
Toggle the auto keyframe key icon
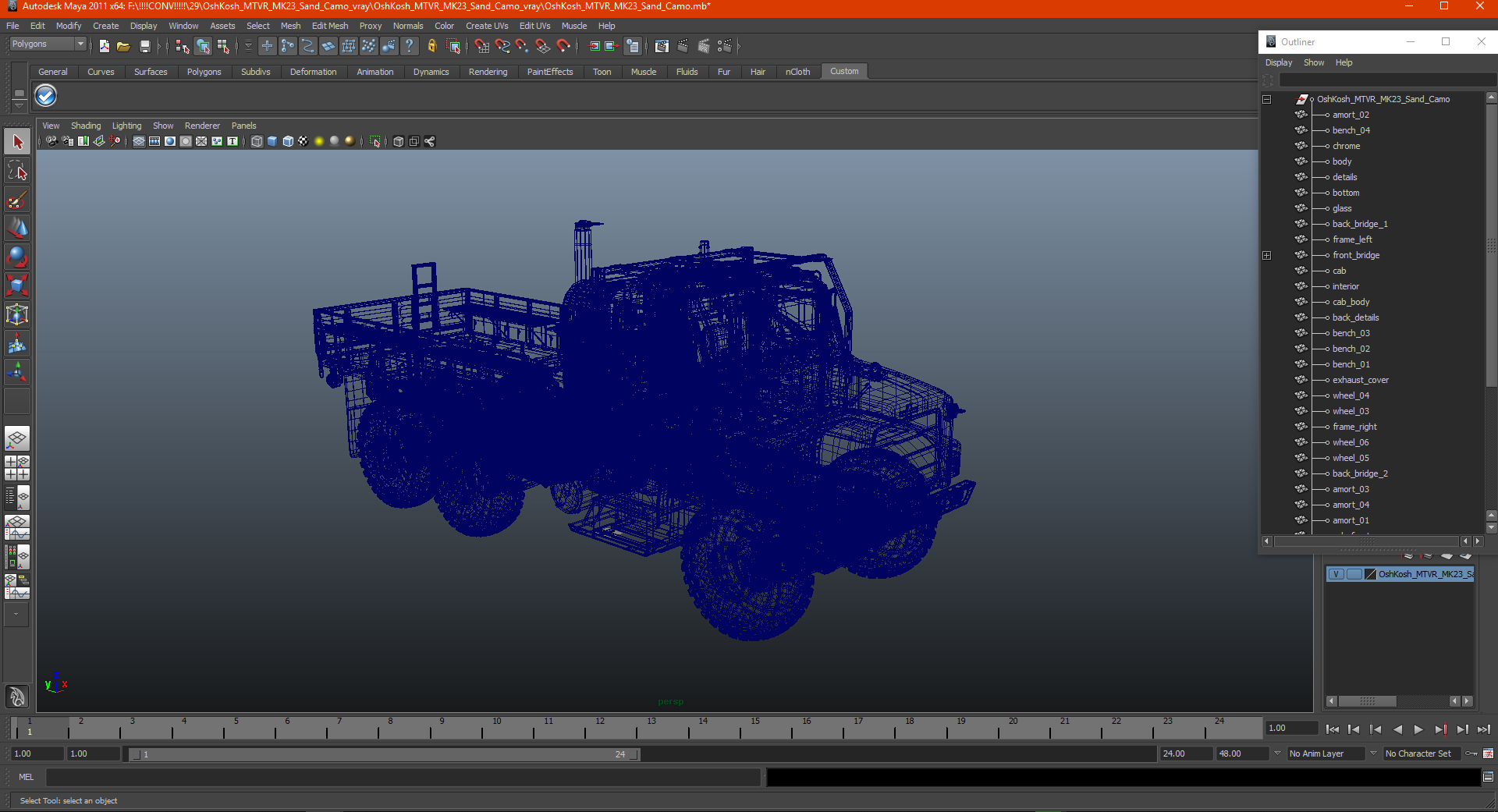[x=1471, y=753]
